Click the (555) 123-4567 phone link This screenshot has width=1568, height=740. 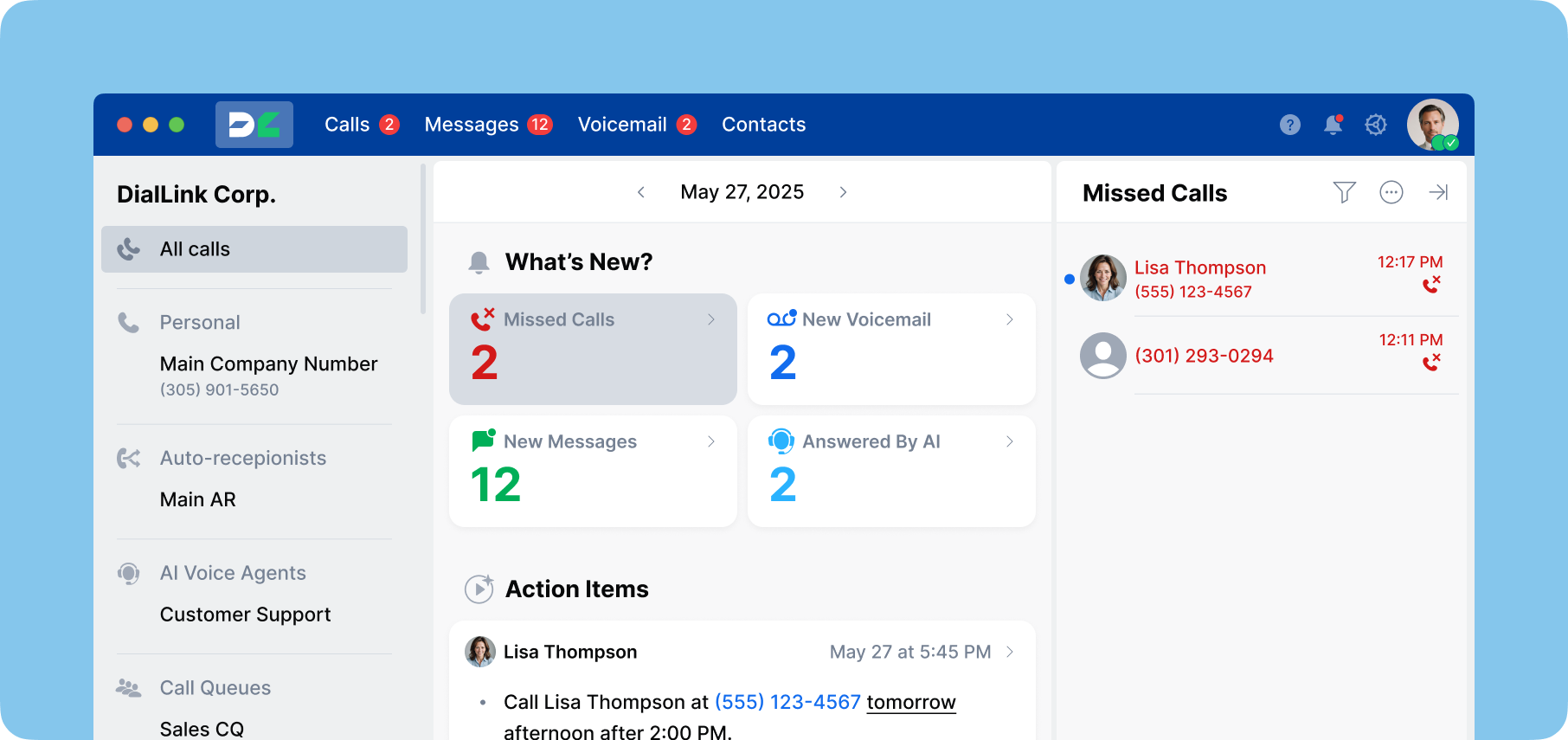tap(787, 702)
